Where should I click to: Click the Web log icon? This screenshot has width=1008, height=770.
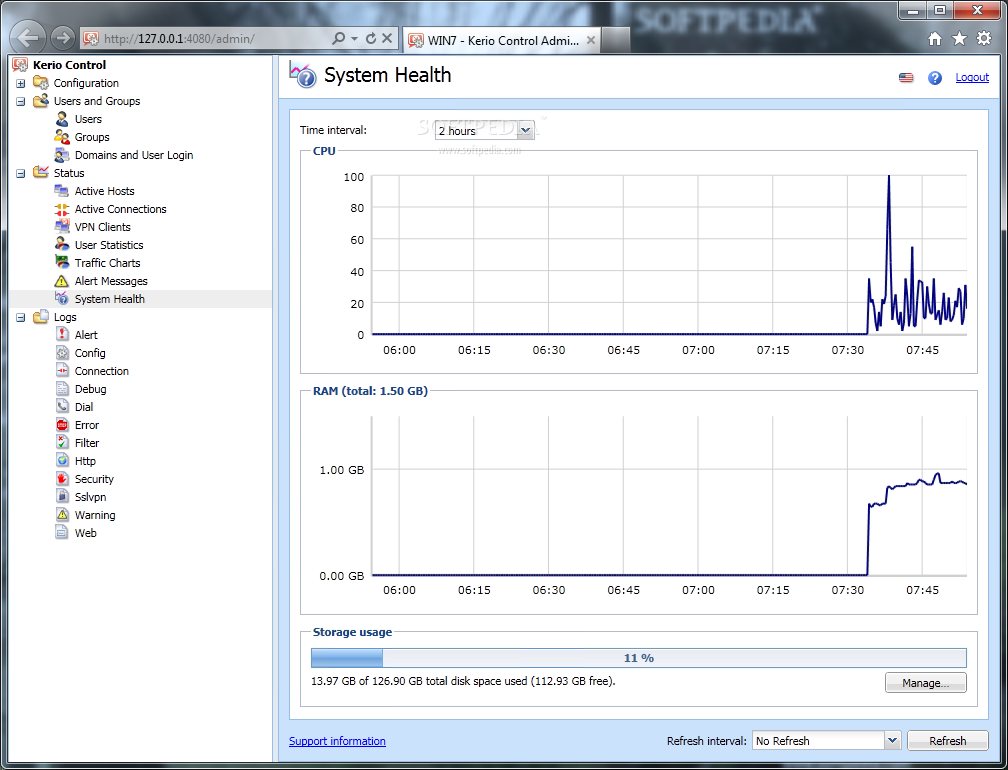[x=62, y=533]
